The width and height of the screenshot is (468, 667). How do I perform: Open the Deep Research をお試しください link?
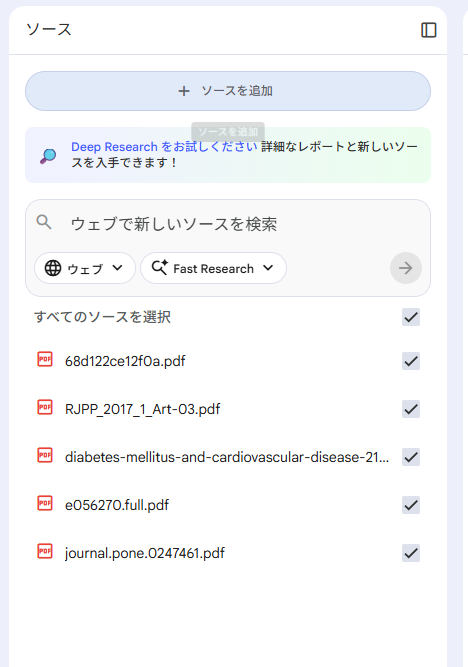[164, 147]
